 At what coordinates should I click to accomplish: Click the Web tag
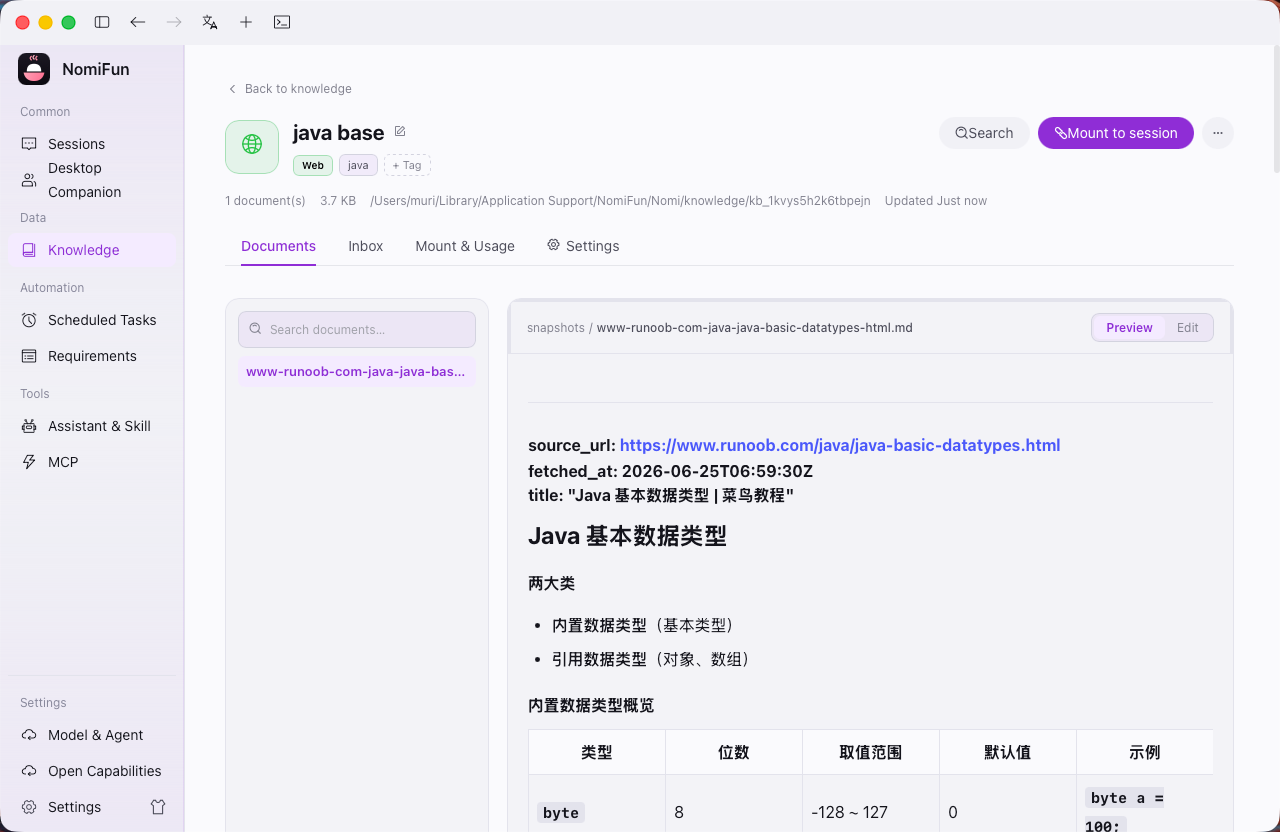click(313, 165)
